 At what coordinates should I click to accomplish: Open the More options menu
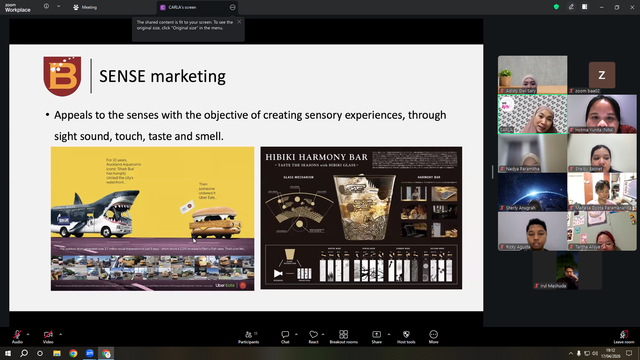tap(433, 337)
